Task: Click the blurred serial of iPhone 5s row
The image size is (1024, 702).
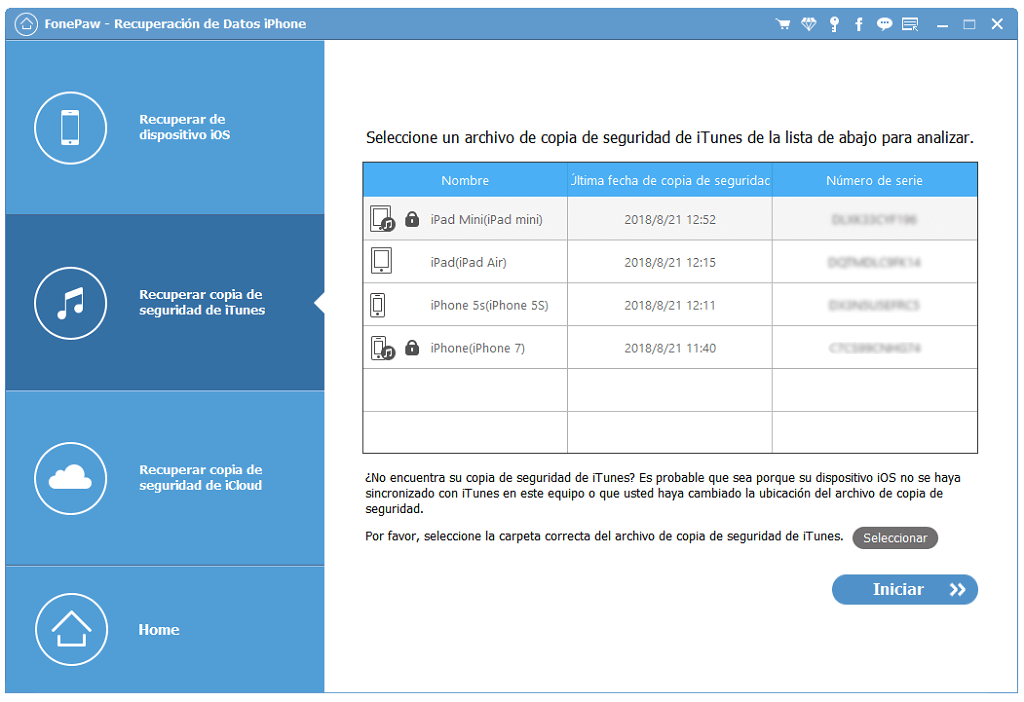Action: pos(874,306)
